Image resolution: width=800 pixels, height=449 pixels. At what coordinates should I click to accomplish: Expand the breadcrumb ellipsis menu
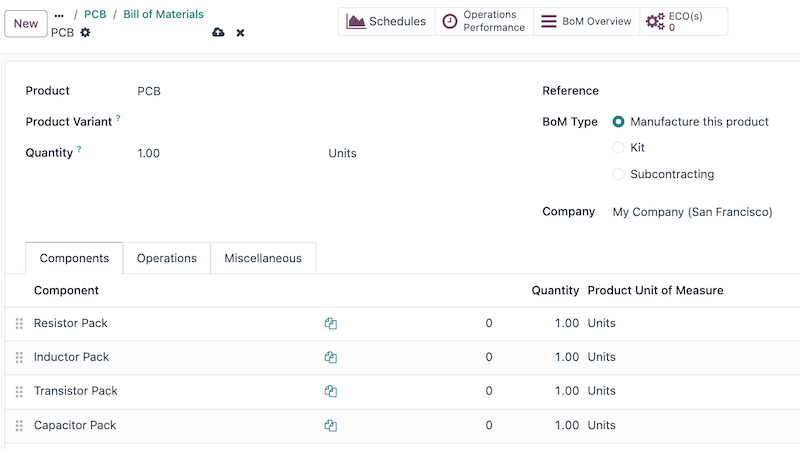[59, 15]
